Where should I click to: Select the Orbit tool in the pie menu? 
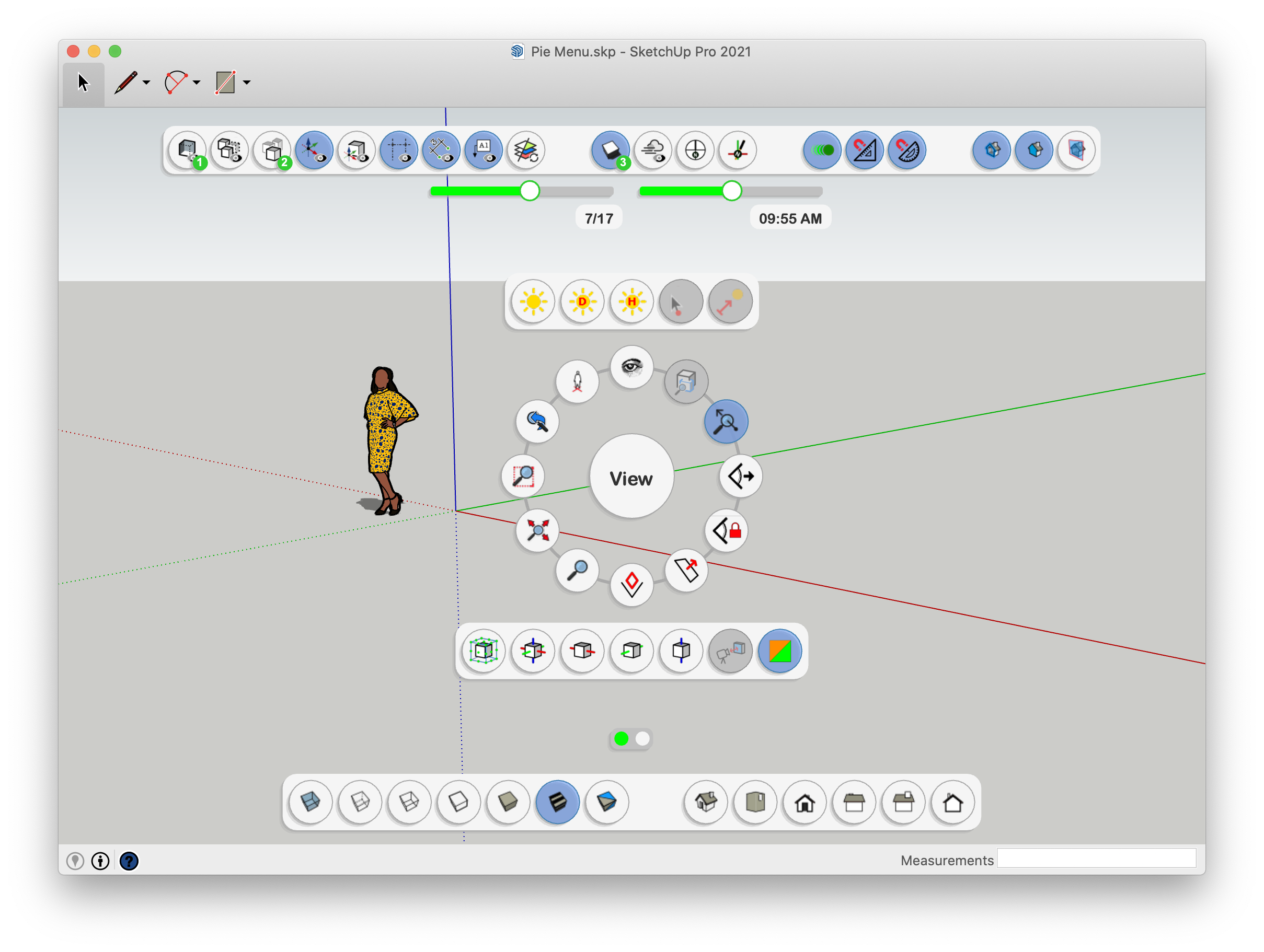point(537,422)
